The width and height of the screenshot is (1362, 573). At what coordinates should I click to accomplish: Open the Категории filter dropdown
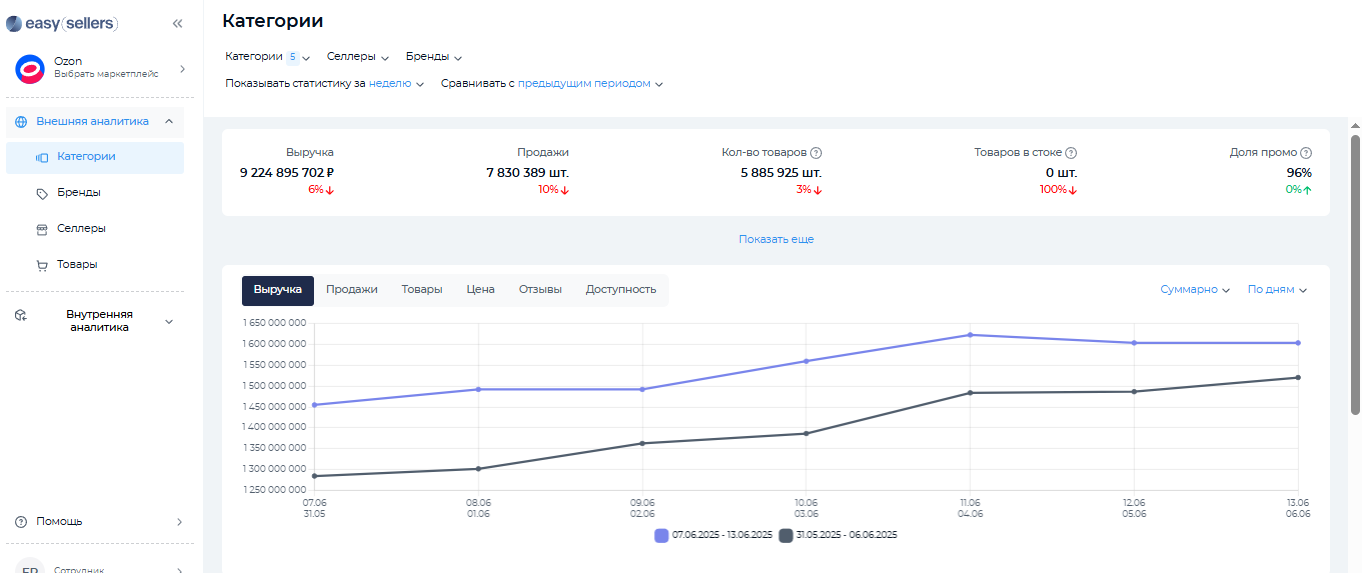point(267,57)
